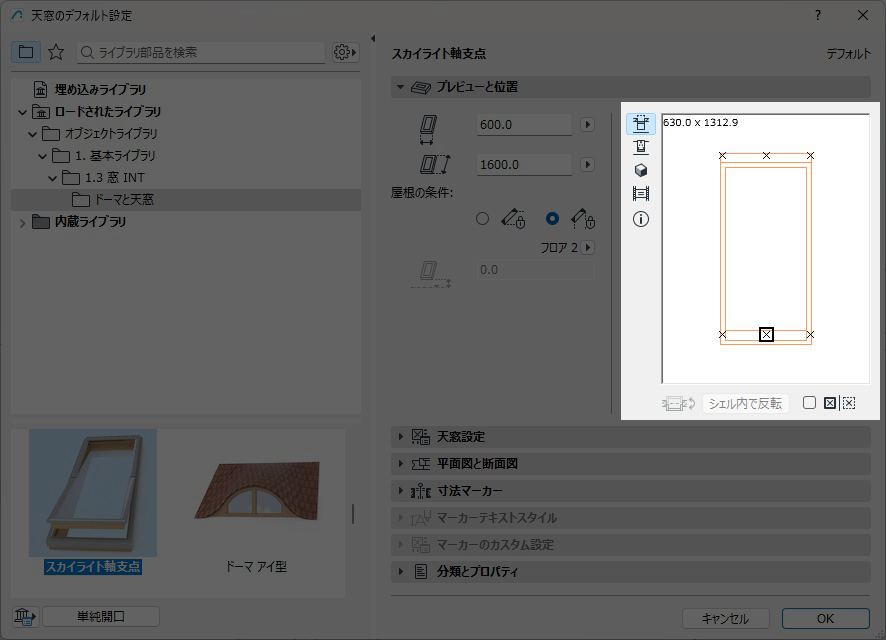The image size is (886, 640).
Task: Select the second roof condition radio button
Action: pos(552,218)
